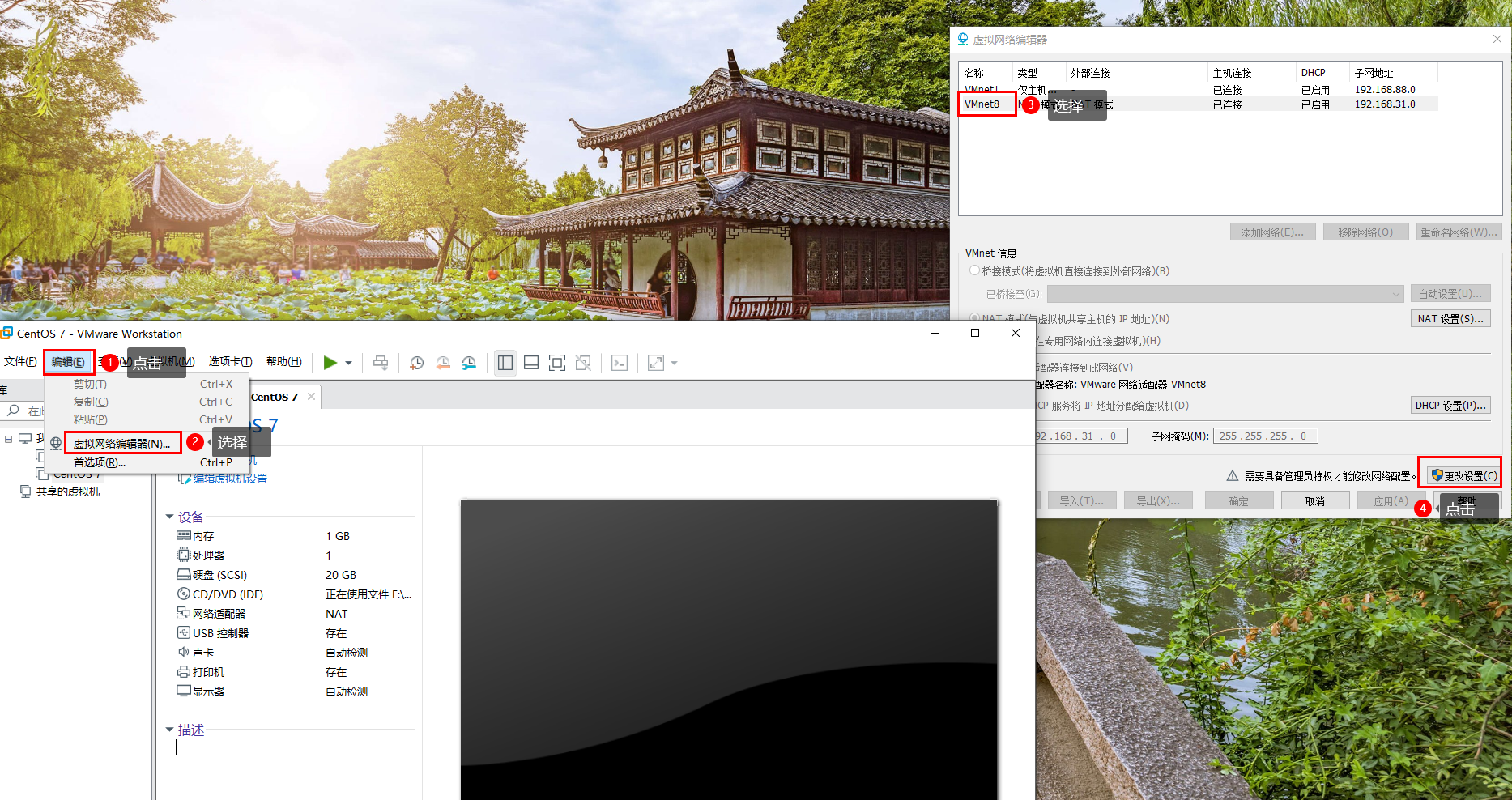Click the 重命名网络(W)... button

[x=1459, y=232]
